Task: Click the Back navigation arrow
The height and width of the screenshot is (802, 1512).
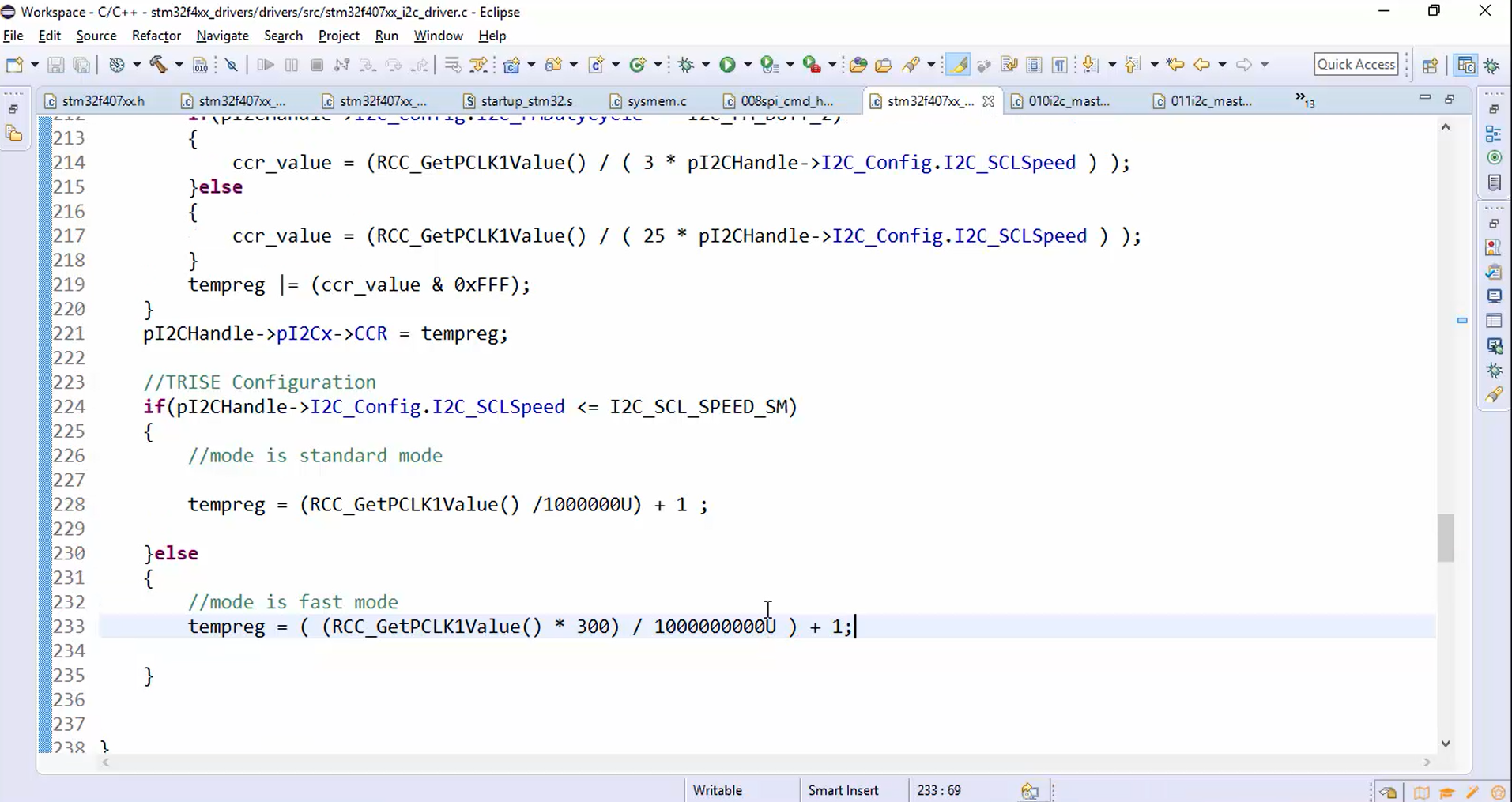Action: [x=1202, y=65]
